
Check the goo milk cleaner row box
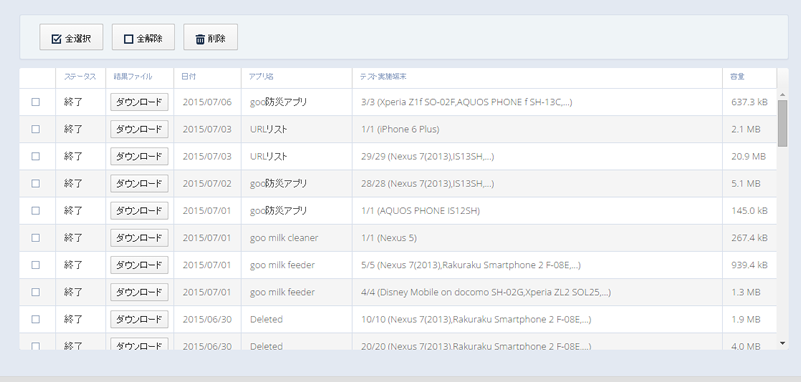(x=35, y=237)
